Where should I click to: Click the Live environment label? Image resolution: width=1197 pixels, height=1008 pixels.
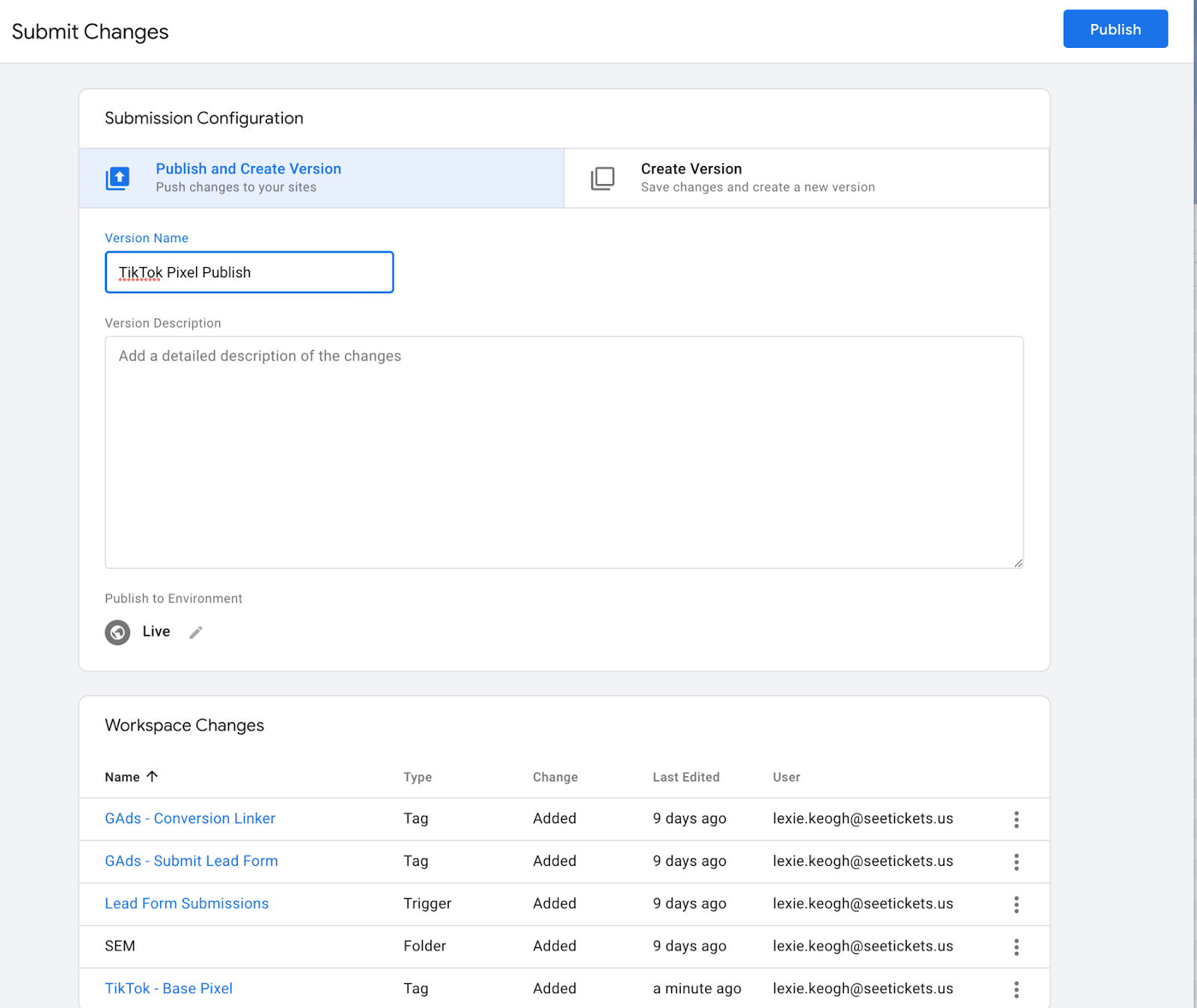(x=156, y=631)
